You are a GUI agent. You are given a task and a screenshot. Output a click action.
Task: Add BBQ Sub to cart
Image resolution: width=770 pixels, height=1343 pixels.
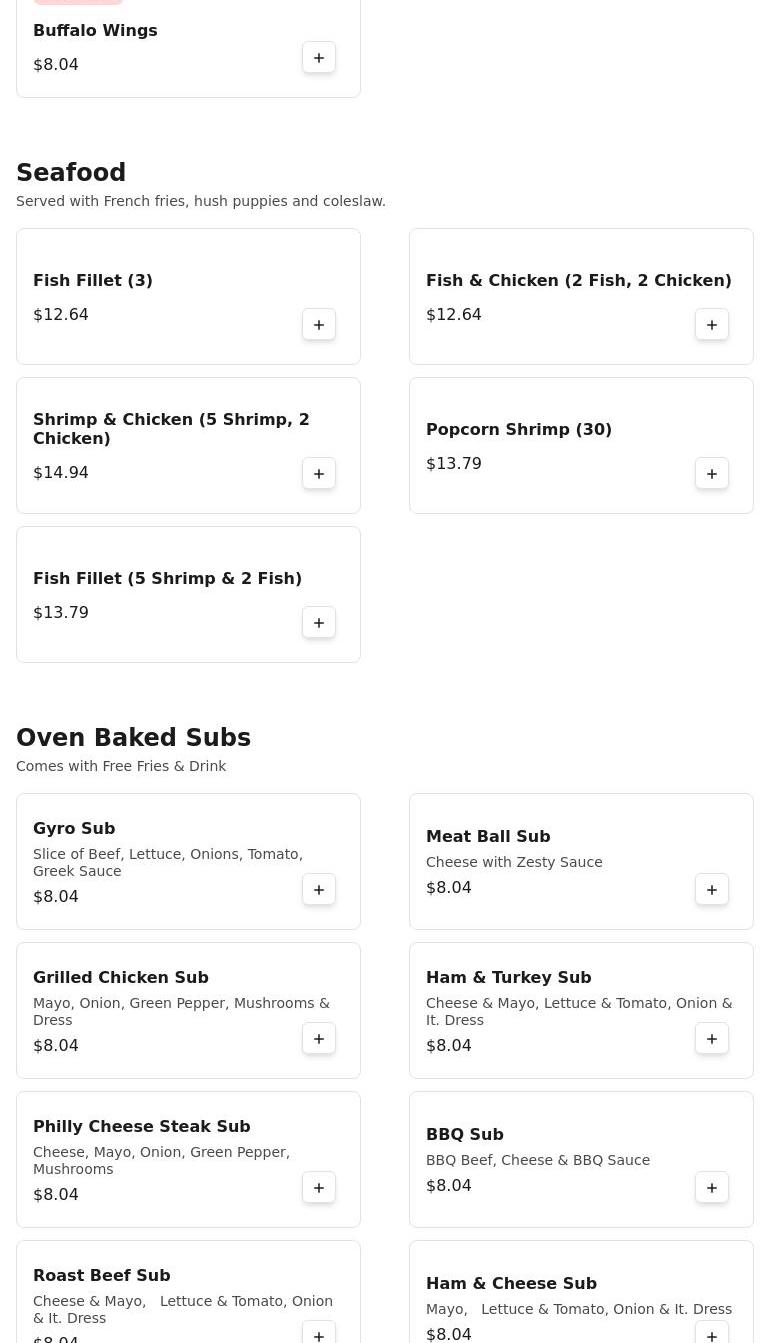[712, 1188]
